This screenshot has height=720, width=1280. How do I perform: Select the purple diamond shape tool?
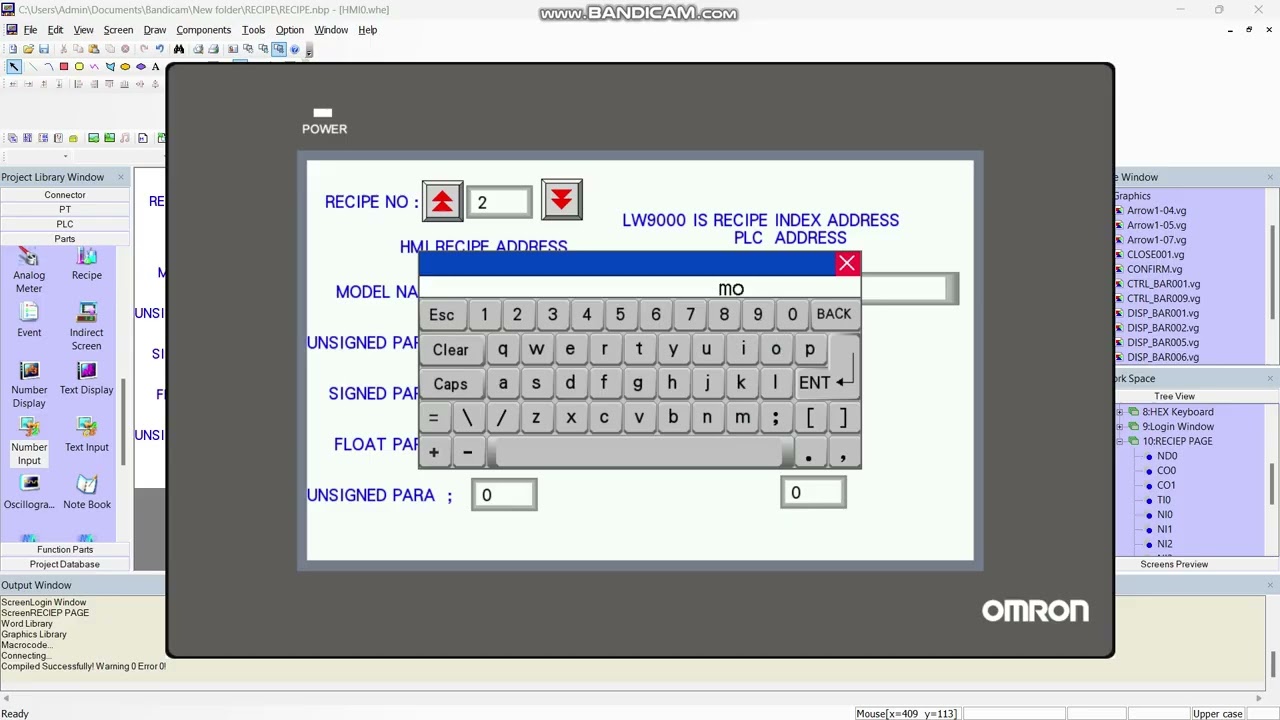pyautogui.click(x=141, y=67)
